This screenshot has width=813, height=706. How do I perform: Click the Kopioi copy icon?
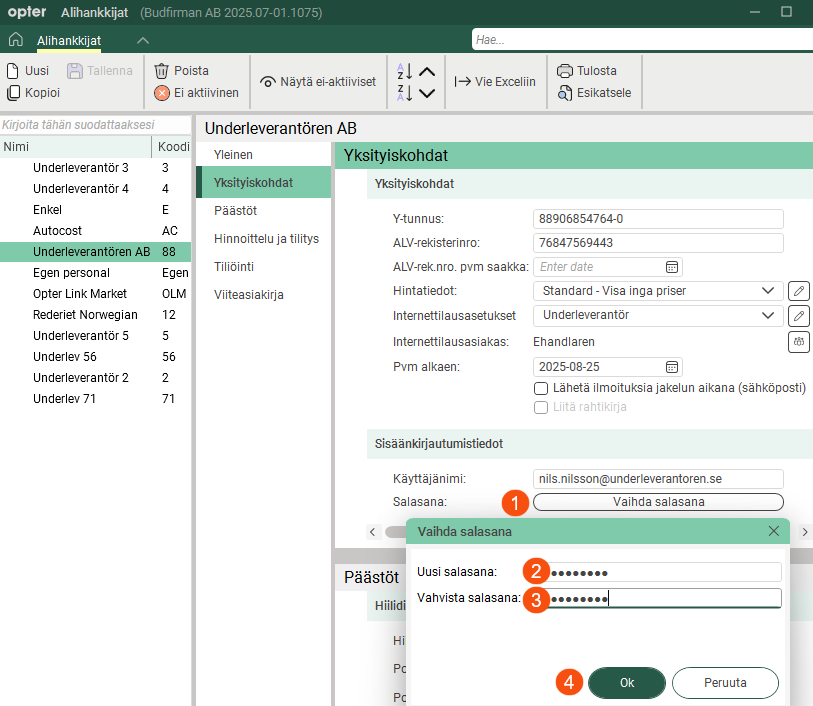[13, 93]
